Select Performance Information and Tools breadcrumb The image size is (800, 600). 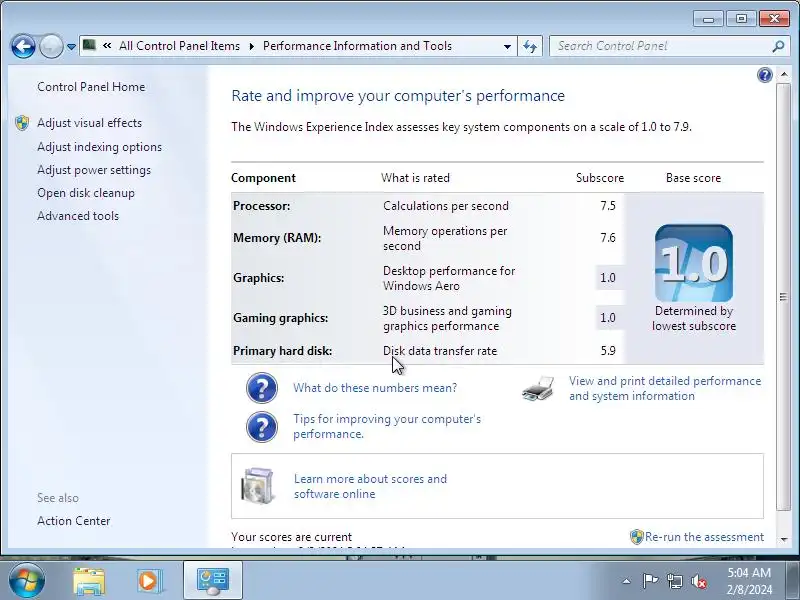coord(357,46)
